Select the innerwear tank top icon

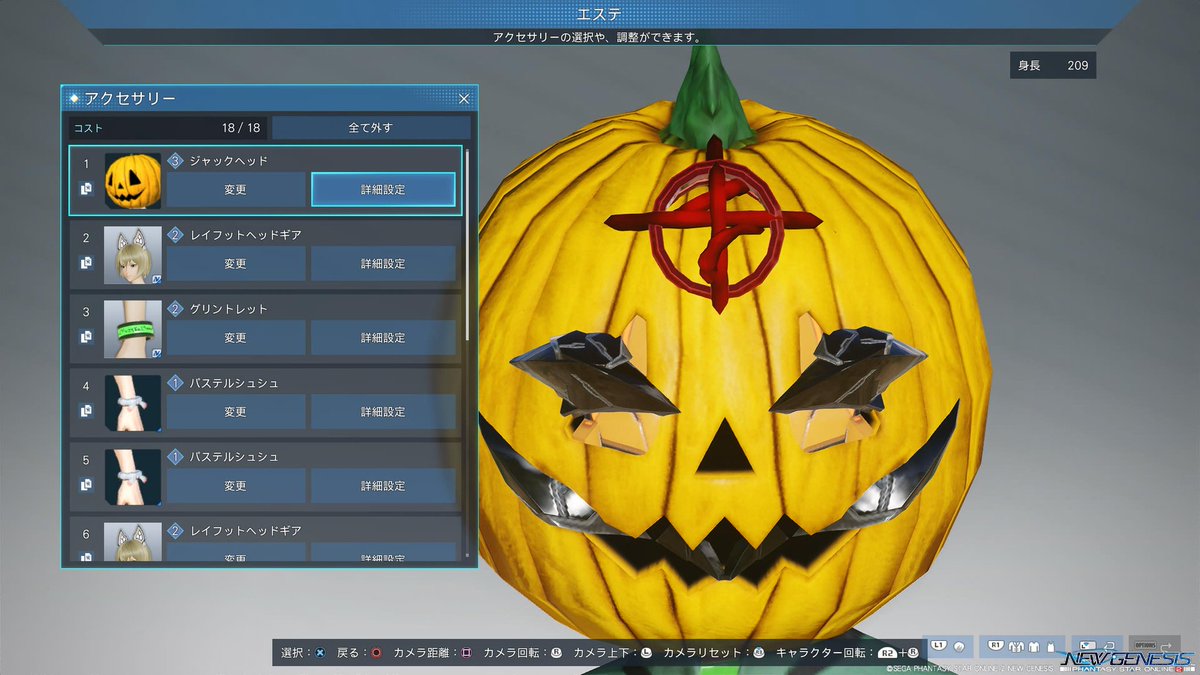point(1051,647)
